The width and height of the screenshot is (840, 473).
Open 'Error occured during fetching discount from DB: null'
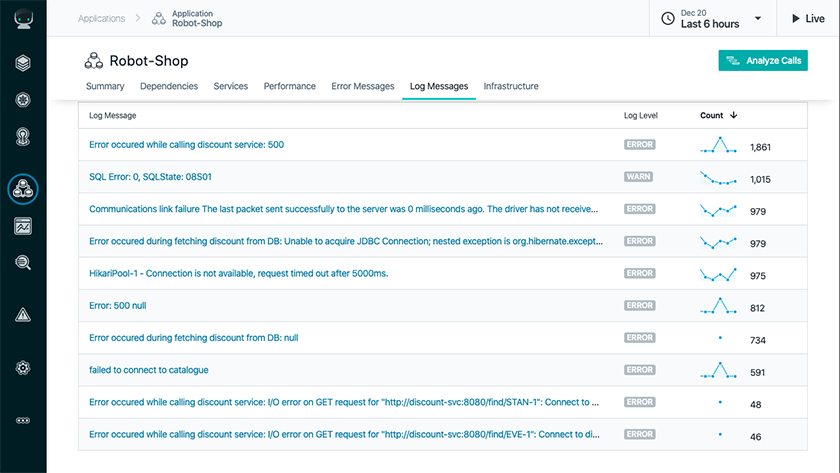[193, 337]
